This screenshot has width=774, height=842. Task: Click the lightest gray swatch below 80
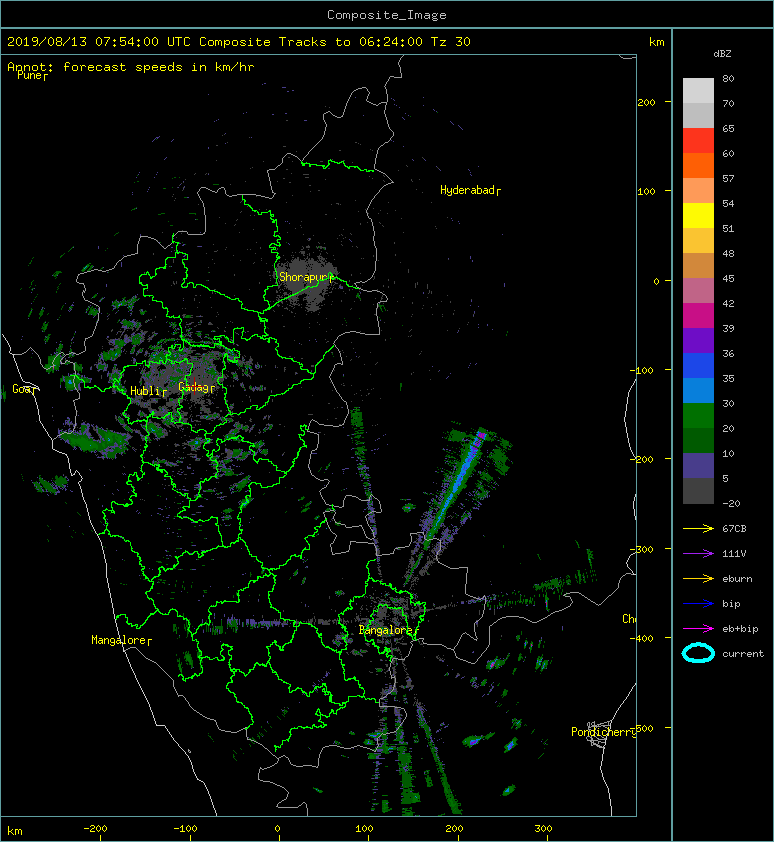tap(698, 91)
